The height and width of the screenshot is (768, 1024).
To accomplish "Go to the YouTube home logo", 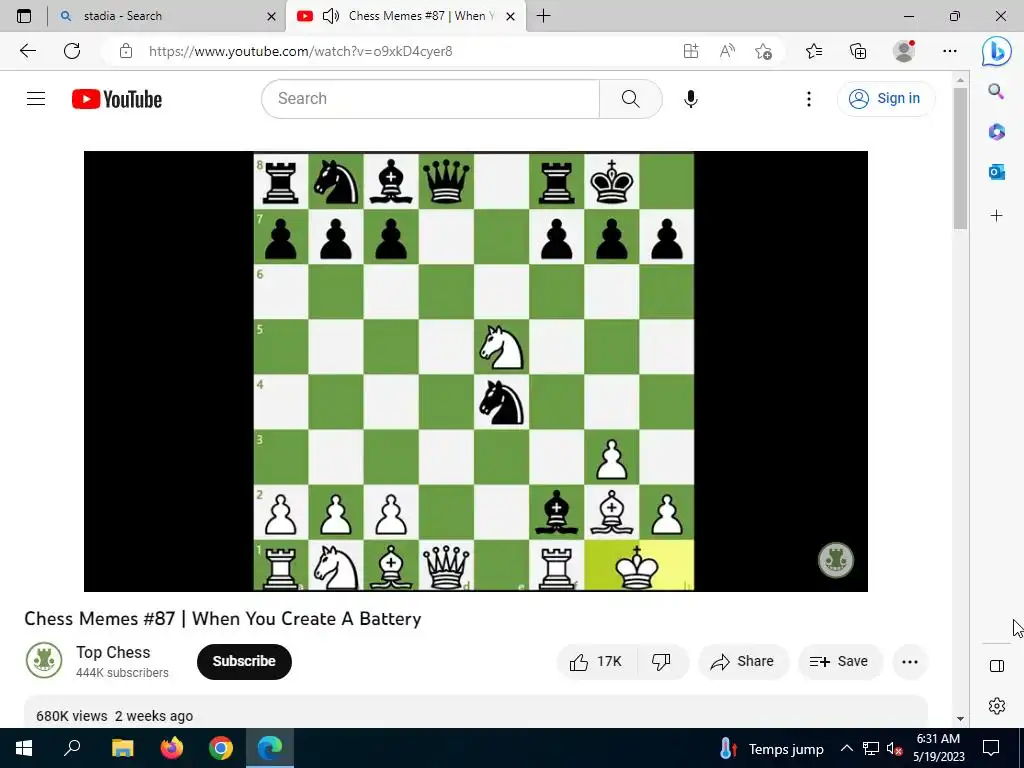I will point(117,99).
